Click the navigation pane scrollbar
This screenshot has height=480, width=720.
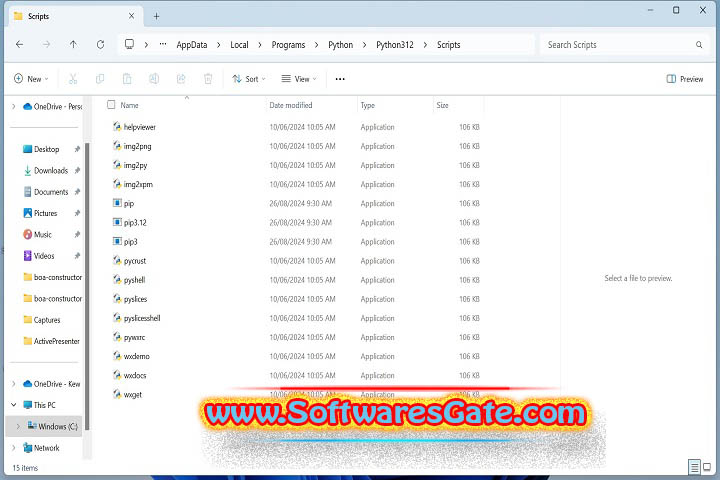87,285
